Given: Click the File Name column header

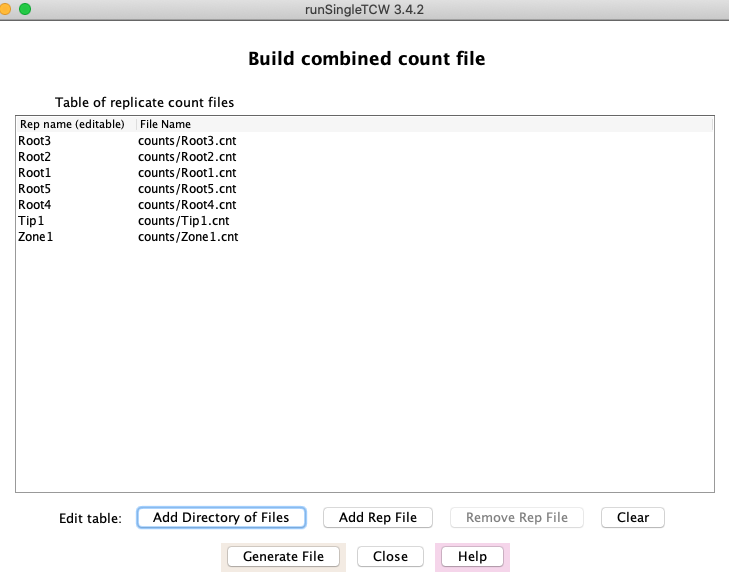Looking at the screenshot, I should click(165, 124).
